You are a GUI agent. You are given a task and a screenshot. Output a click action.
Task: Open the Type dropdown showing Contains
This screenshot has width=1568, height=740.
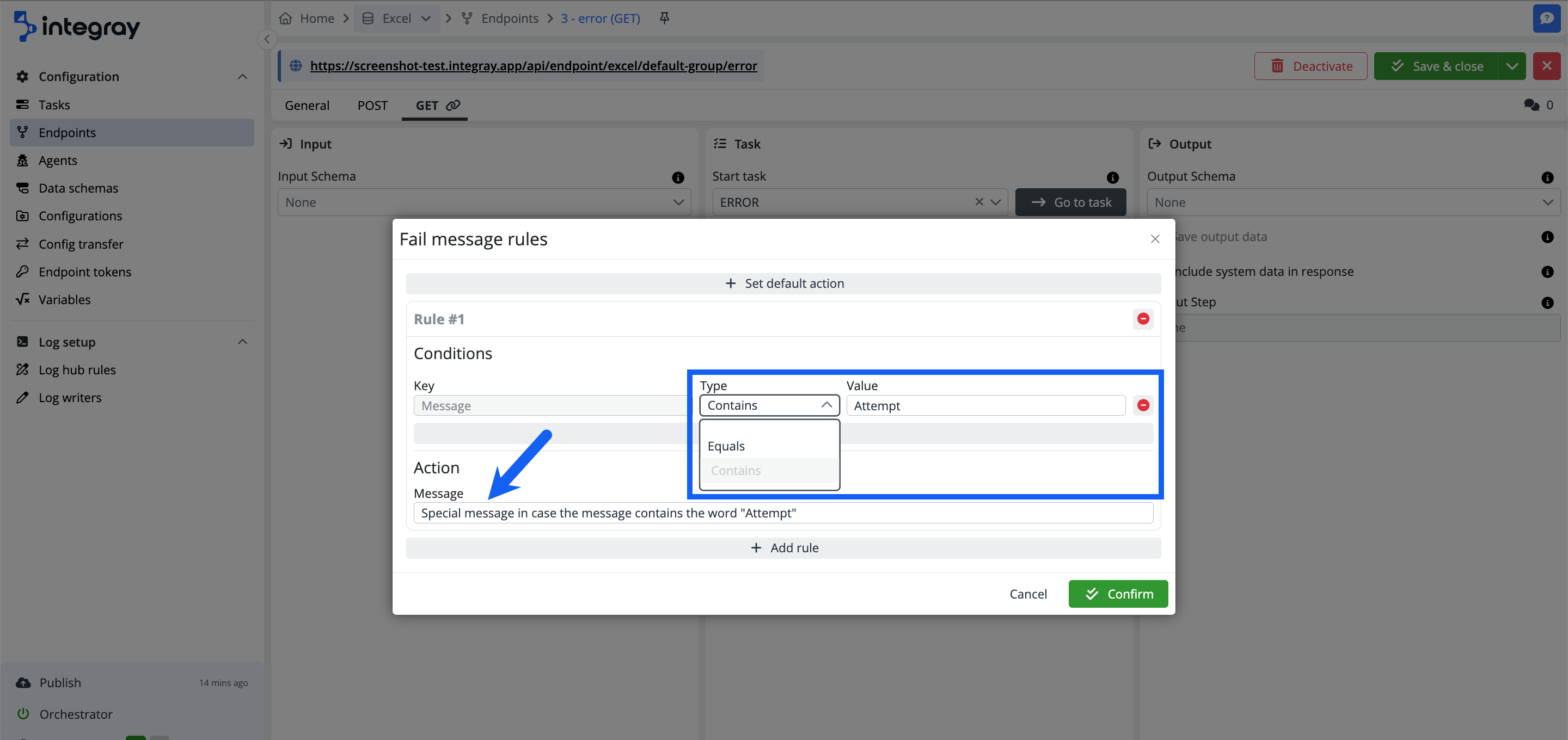coord(769,405)
